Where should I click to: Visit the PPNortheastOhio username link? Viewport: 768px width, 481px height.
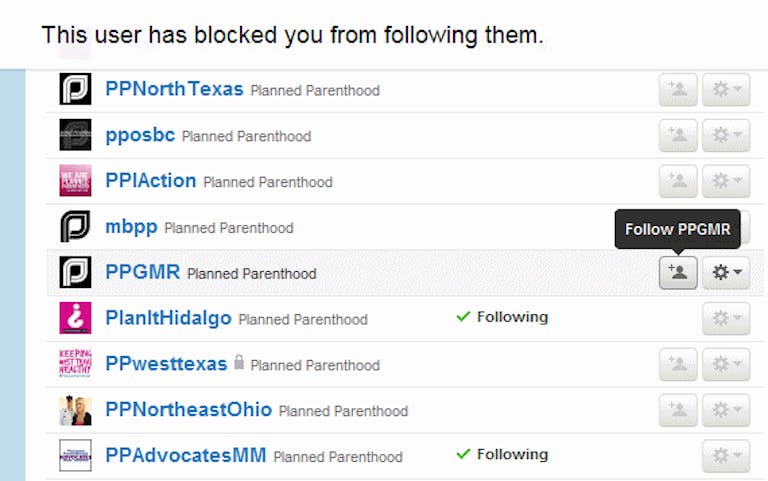pyautogui.click(x=189, y=409)
